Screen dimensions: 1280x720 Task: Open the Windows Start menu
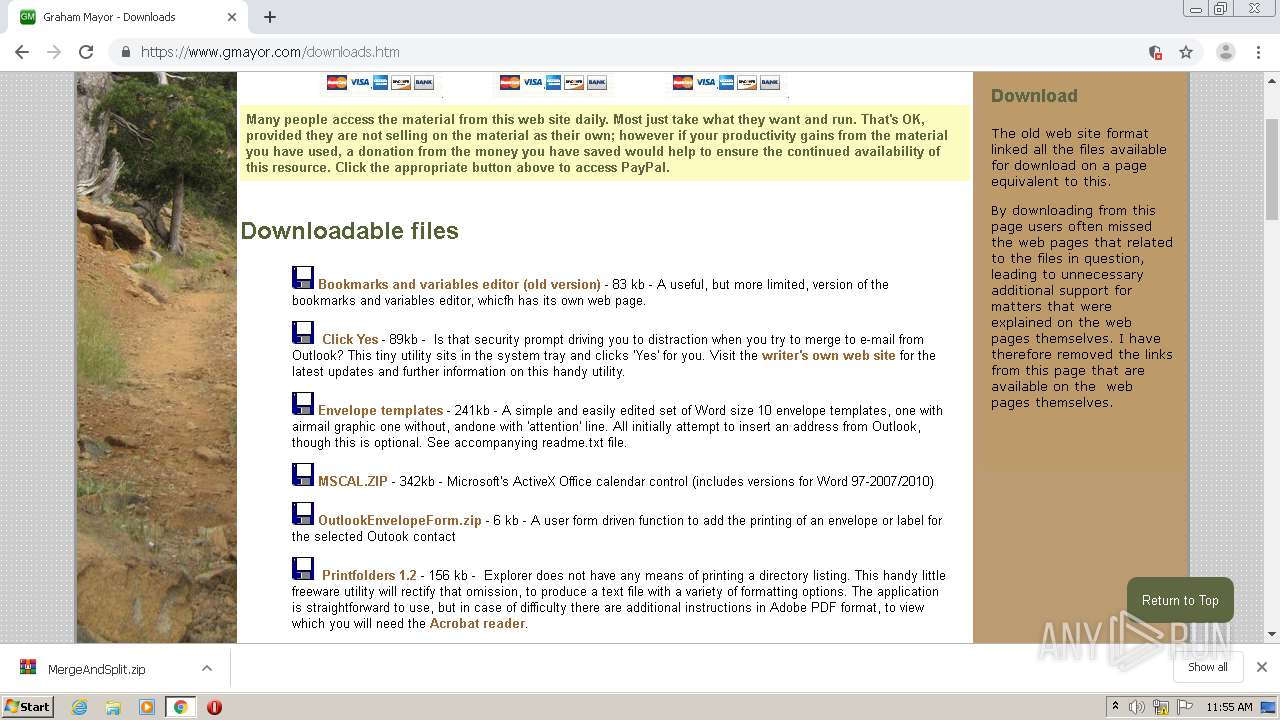(x=28, y=707)
